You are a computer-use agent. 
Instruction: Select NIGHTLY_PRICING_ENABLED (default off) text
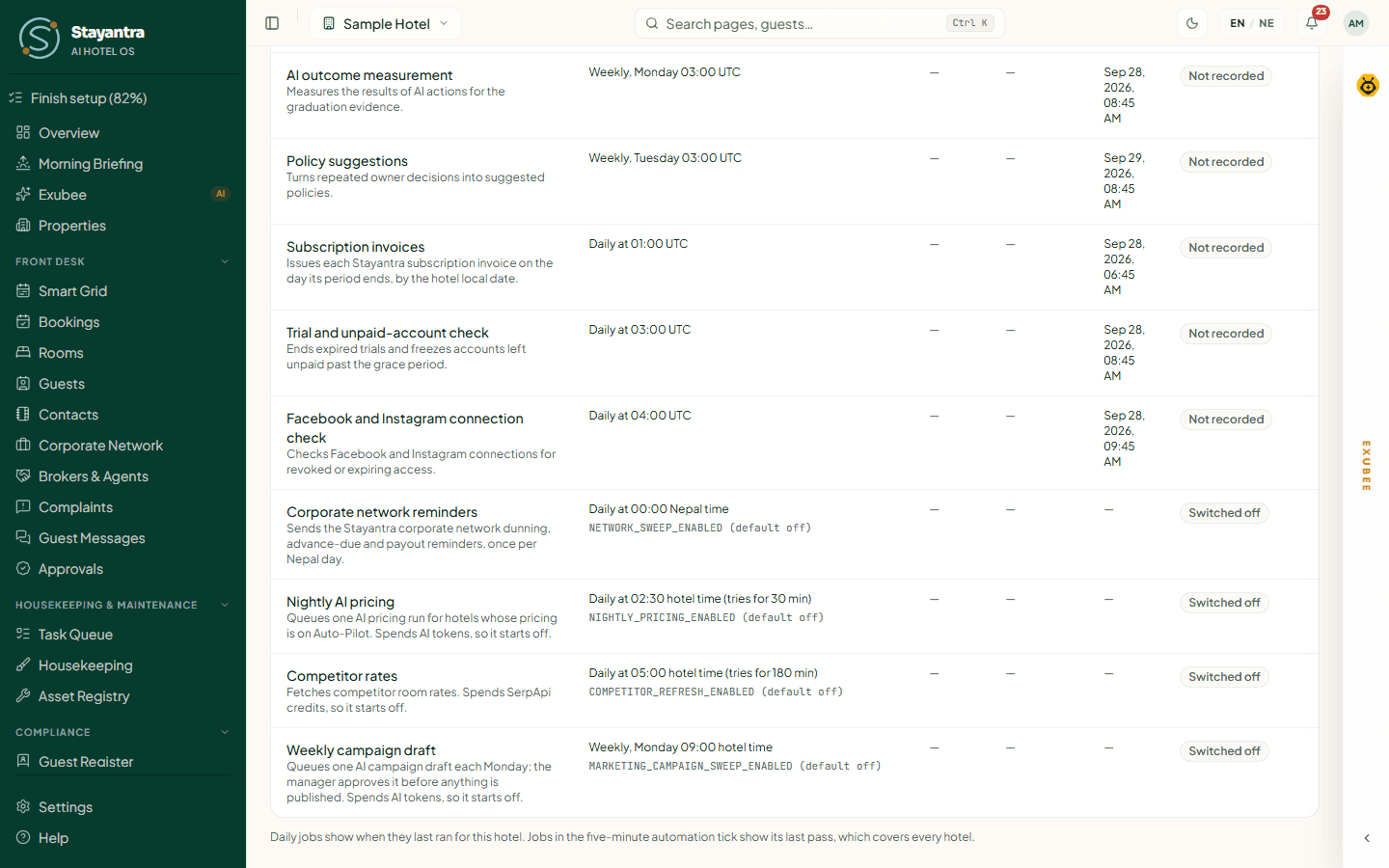(x=706, y=617)
